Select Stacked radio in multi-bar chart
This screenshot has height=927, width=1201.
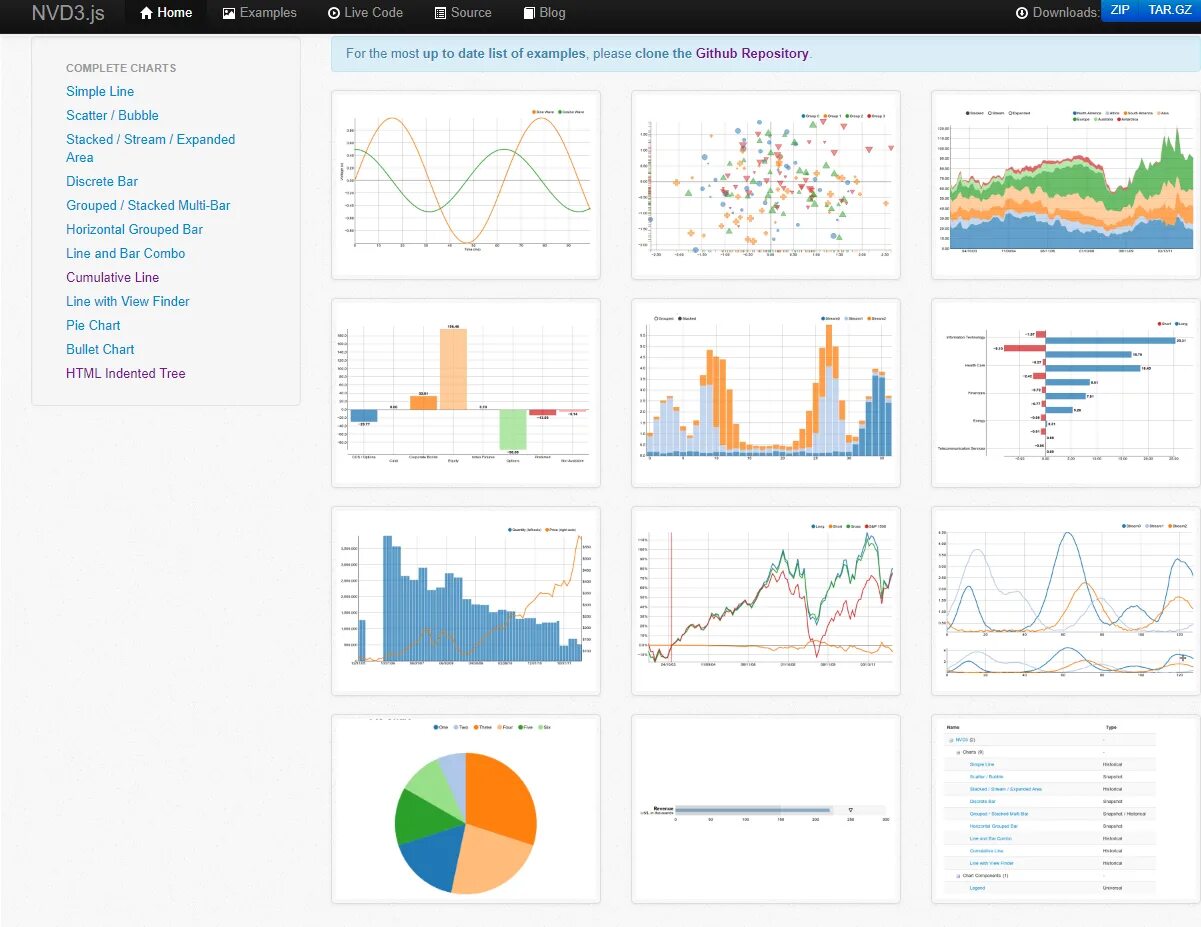coord(687,319)
